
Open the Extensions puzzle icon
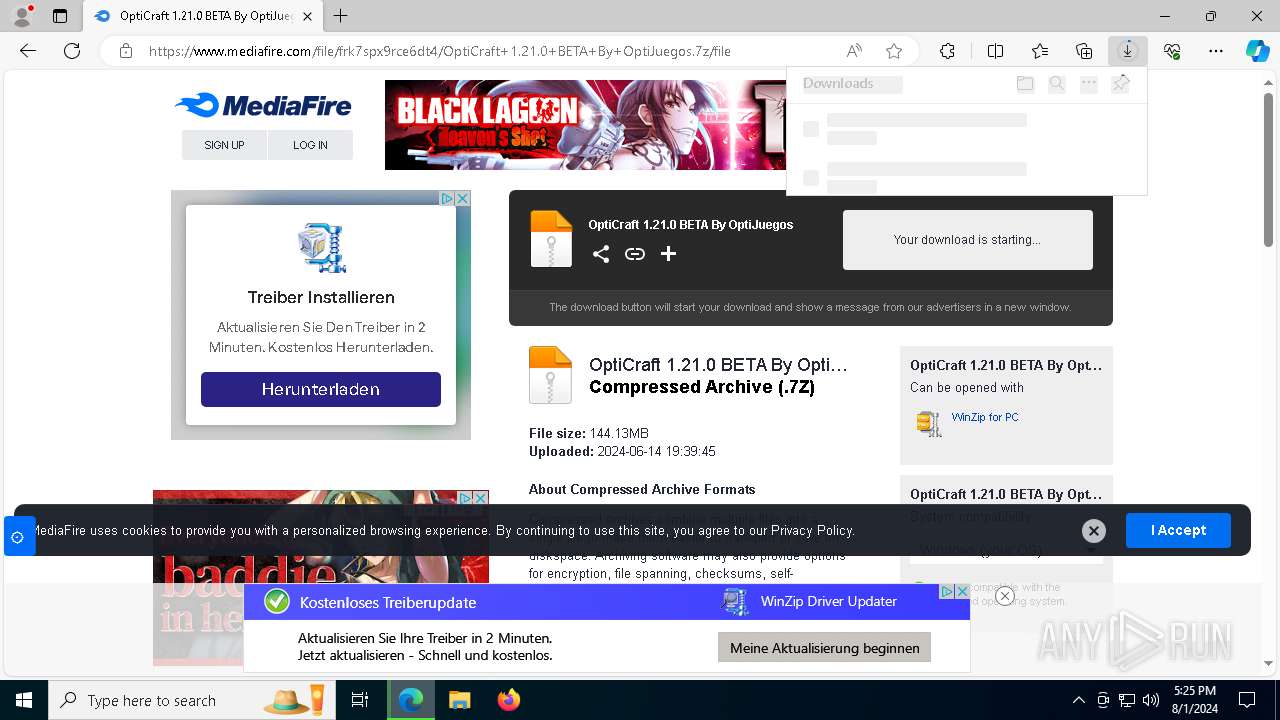(x=947, y=51)
